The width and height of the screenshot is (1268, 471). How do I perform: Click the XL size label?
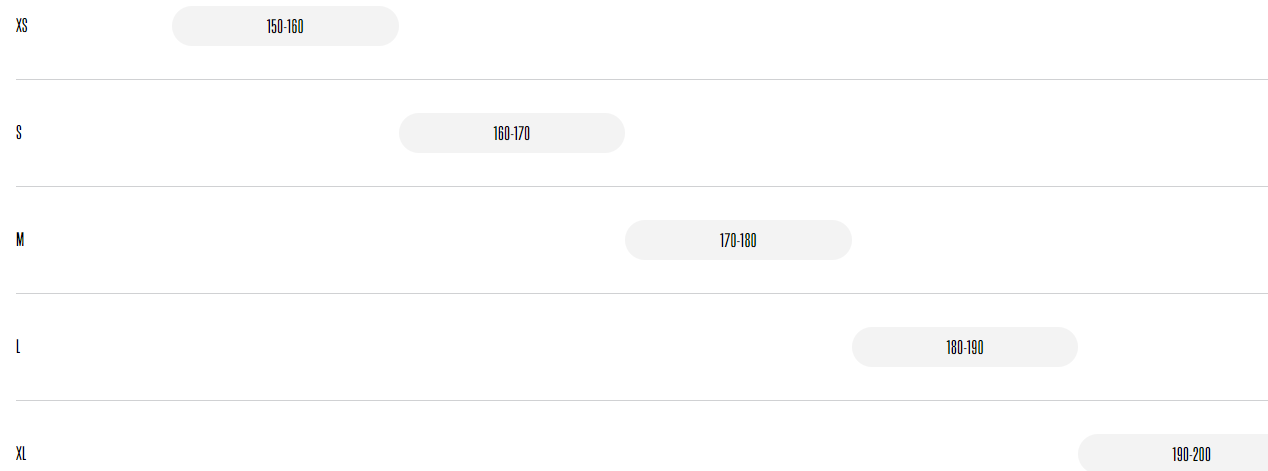click(x=21, y=454)
